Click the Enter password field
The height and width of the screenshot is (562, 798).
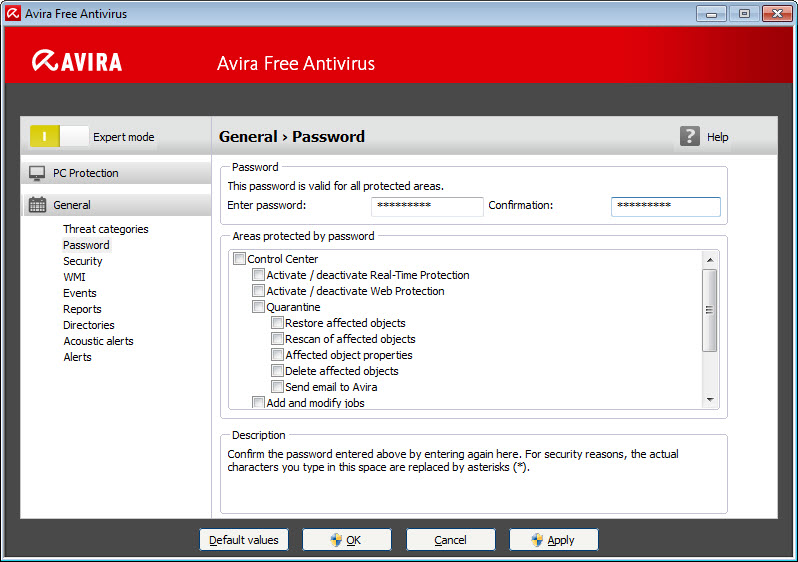pyautogui.click(x=427, y=206)
